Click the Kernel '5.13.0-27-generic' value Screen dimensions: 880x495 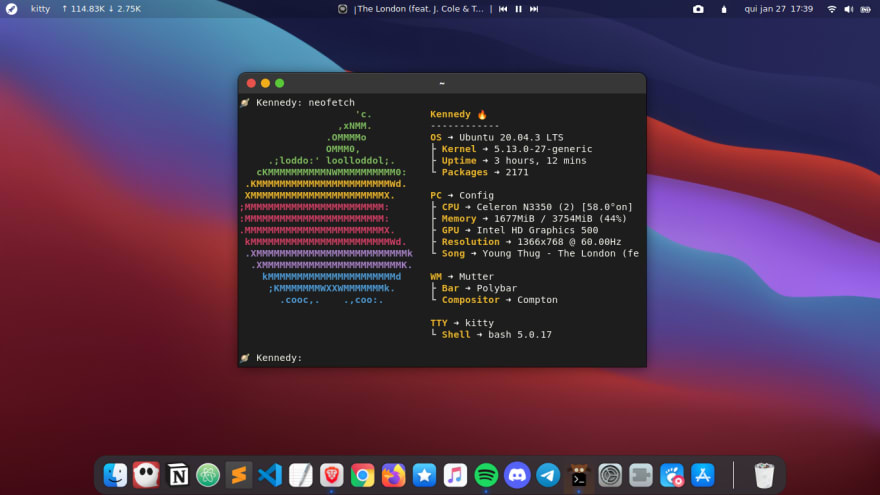click(x=543, y=149)
